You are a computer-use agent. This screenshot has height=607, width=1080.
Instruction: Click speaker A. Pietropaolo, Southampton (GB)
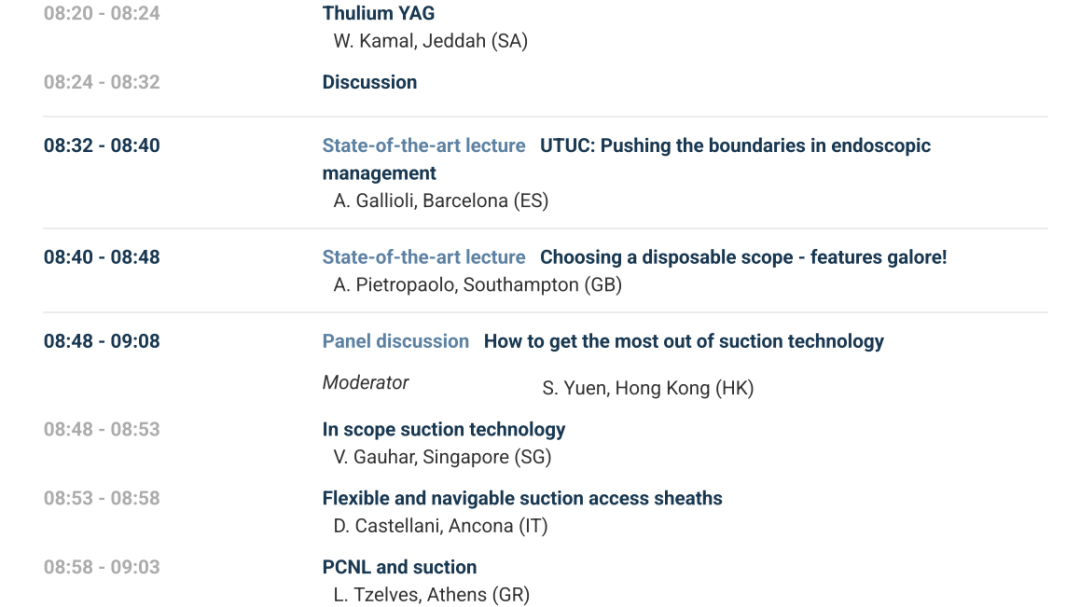click(x=477, y=285)
